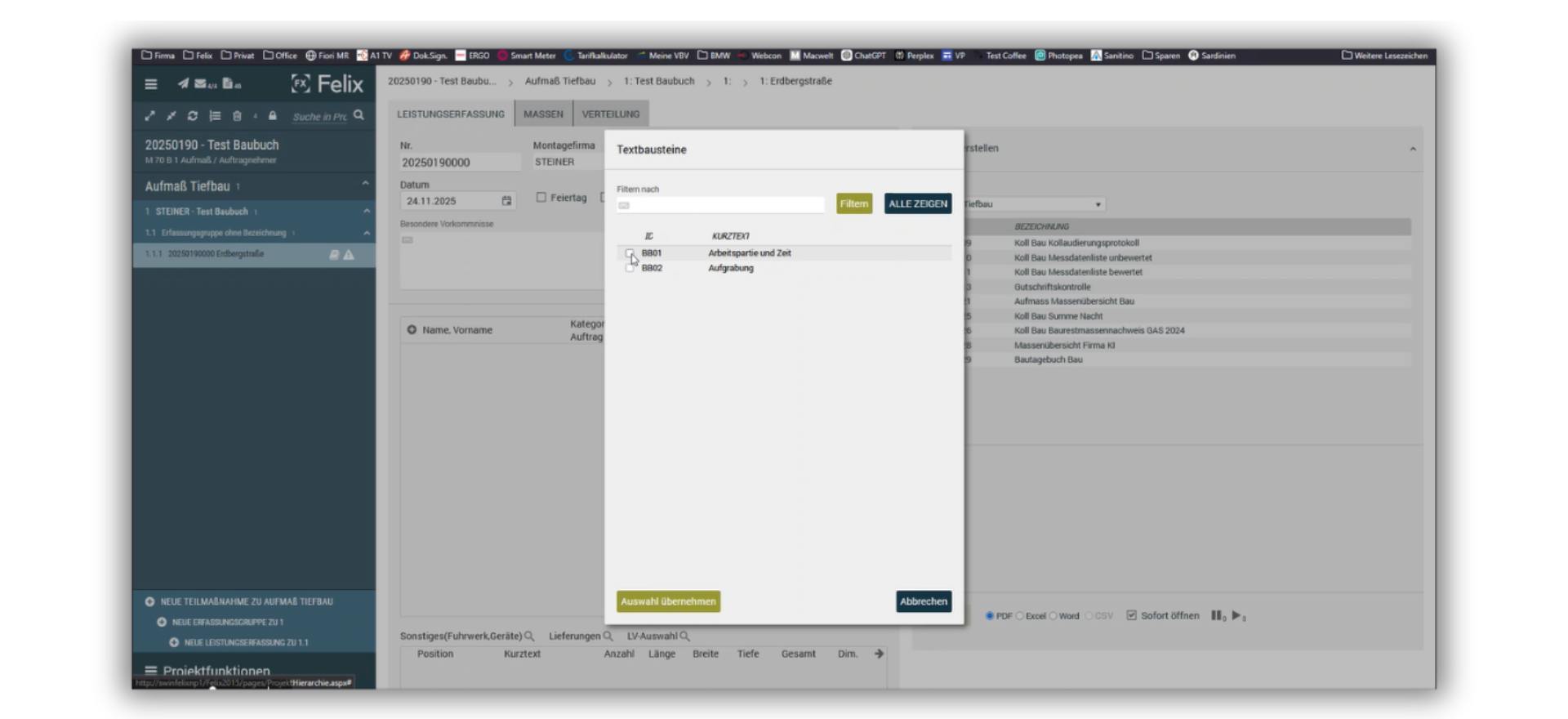1568x719 pixels.
Task: Open the envelope messages icon
Action: [x=201, y=83]
